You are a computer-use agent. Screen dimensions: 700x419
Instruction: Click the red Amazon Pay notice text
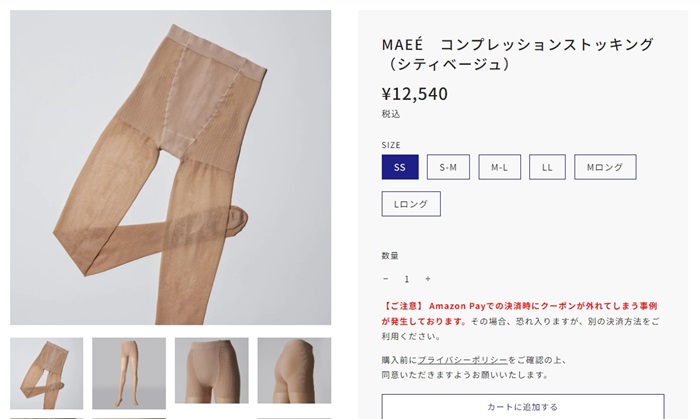[x=519, y=313]
